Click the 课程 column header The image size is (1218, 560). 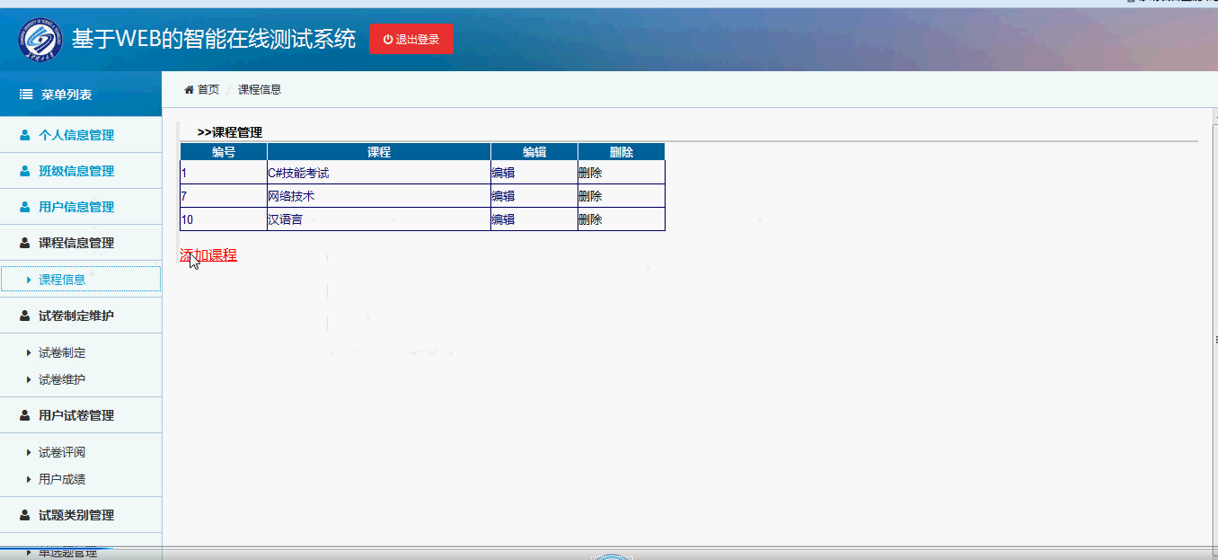coord(379,152)
